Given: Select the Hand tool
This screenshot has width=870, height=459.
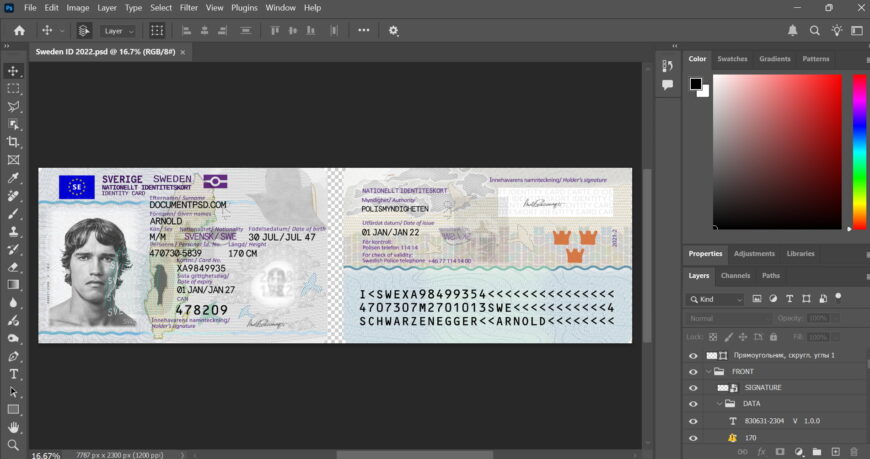Looking at the screenshot, I should [x=13, y=427].
